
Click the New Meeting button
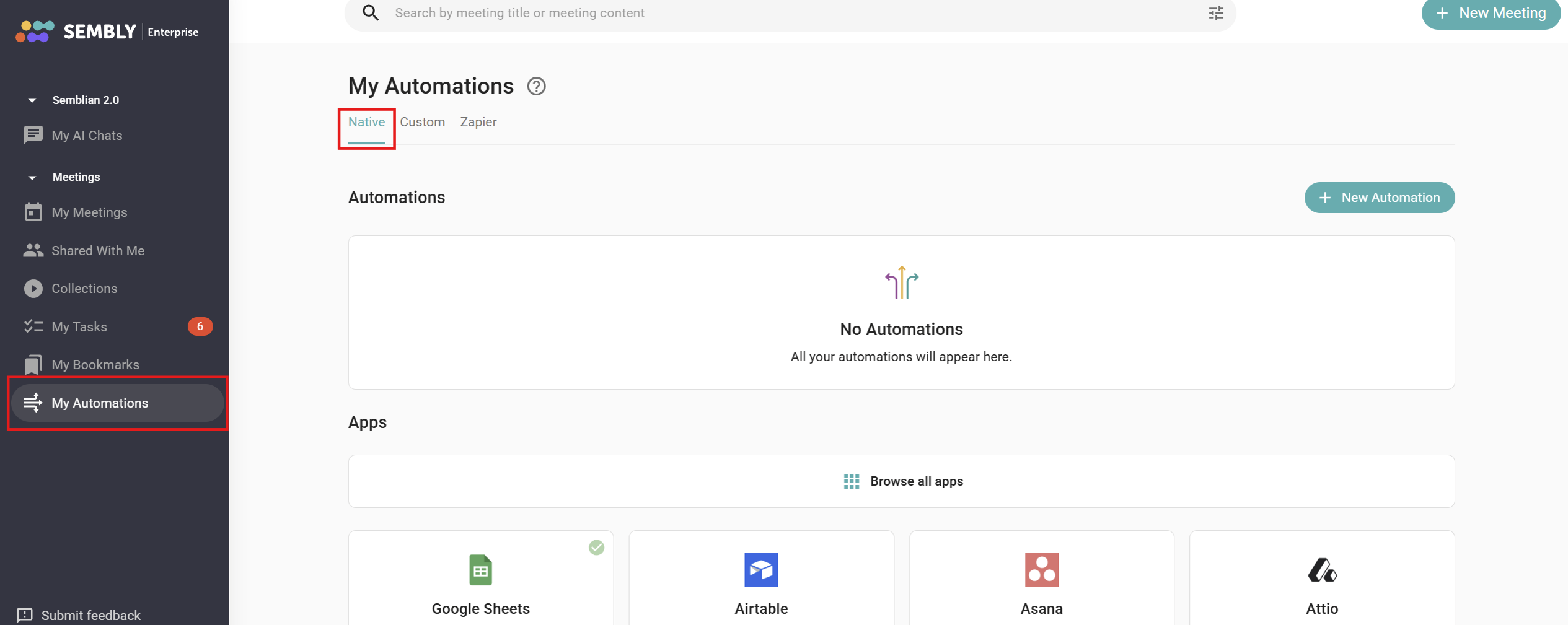point(1491,12)
